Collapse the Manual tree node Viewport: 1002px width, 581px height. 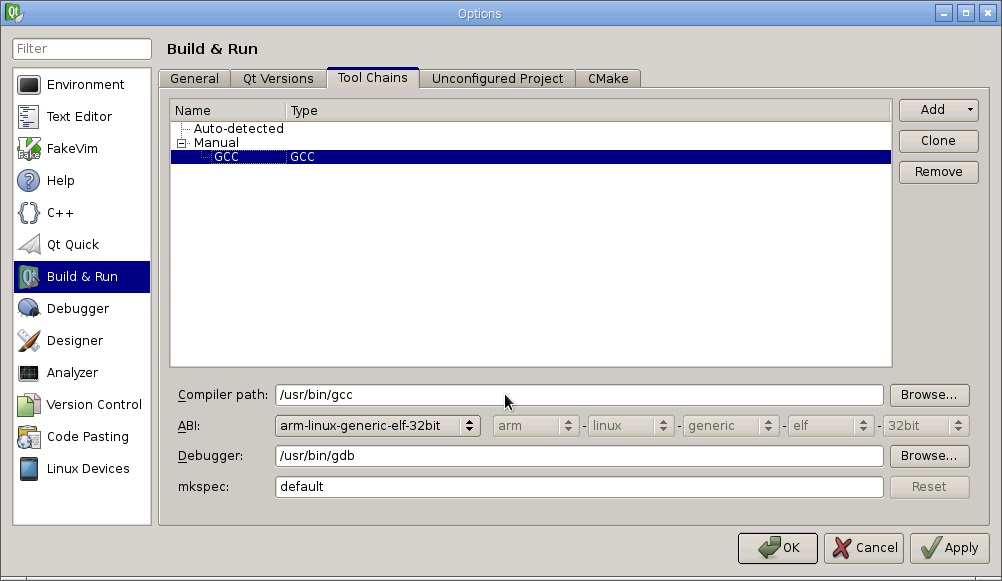182,143
